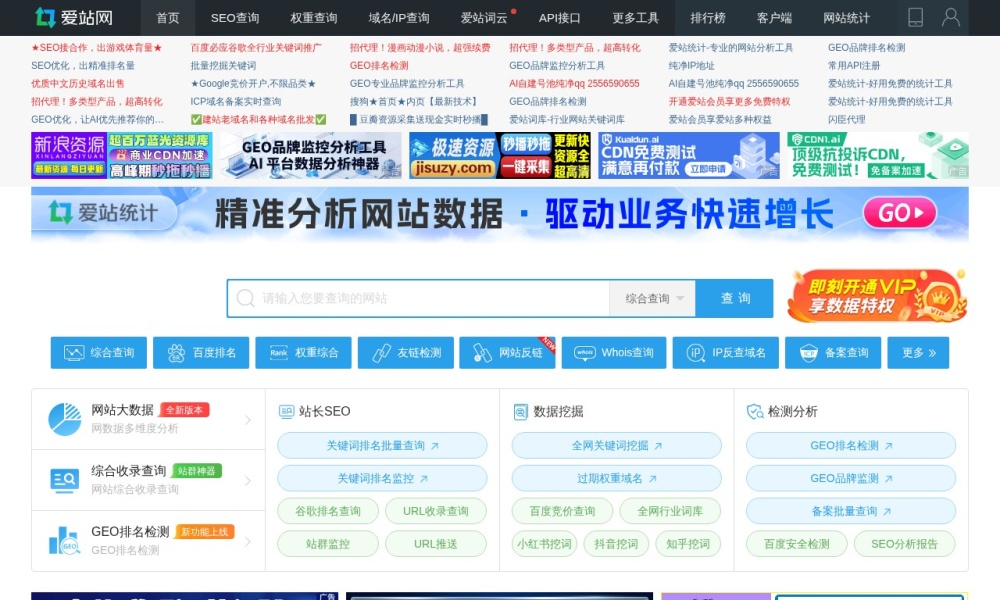
Task: Open 过期权重域名 link
Action: tap(617, 478)
